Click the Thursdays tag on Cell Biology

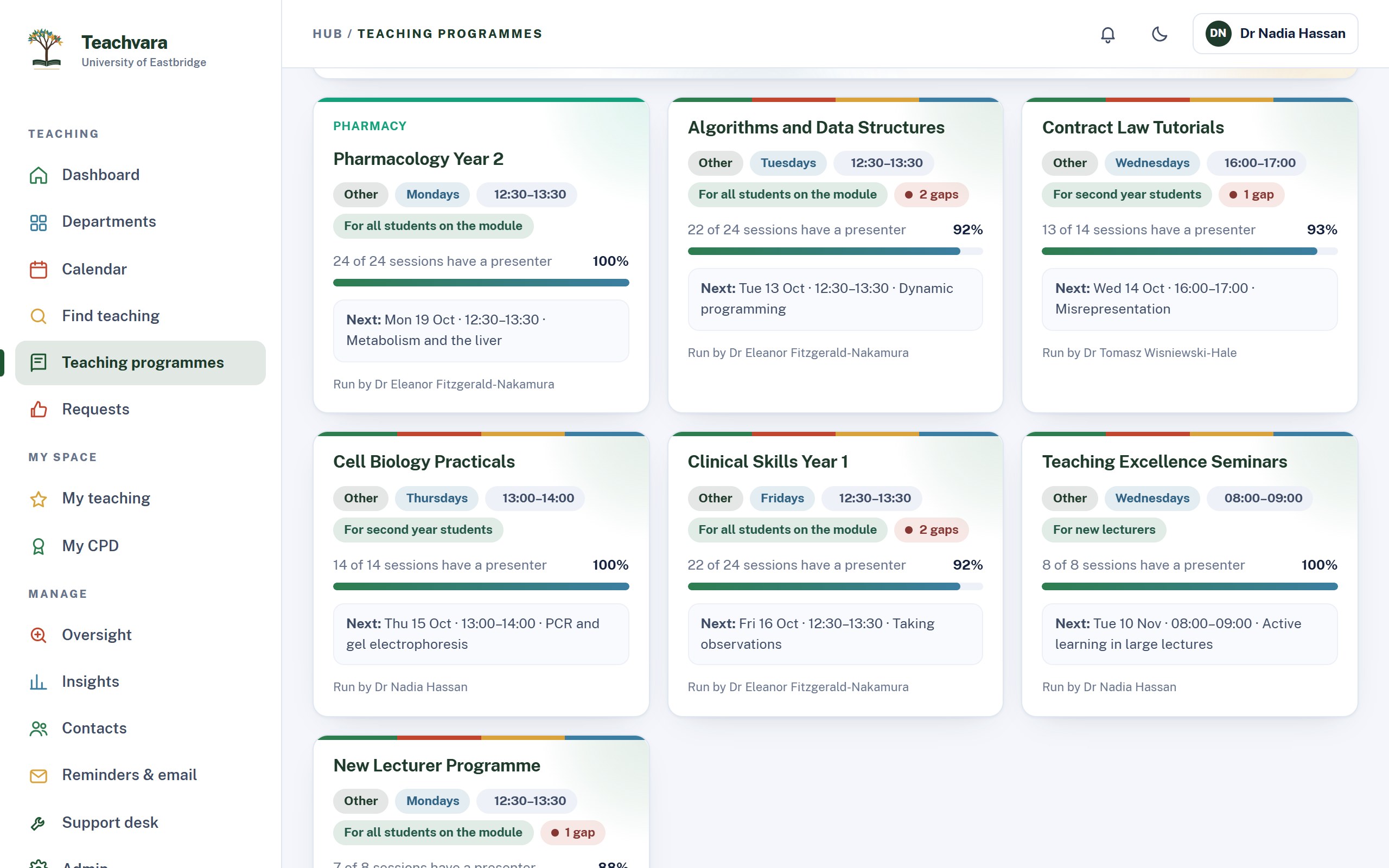[x=437, y=499]
